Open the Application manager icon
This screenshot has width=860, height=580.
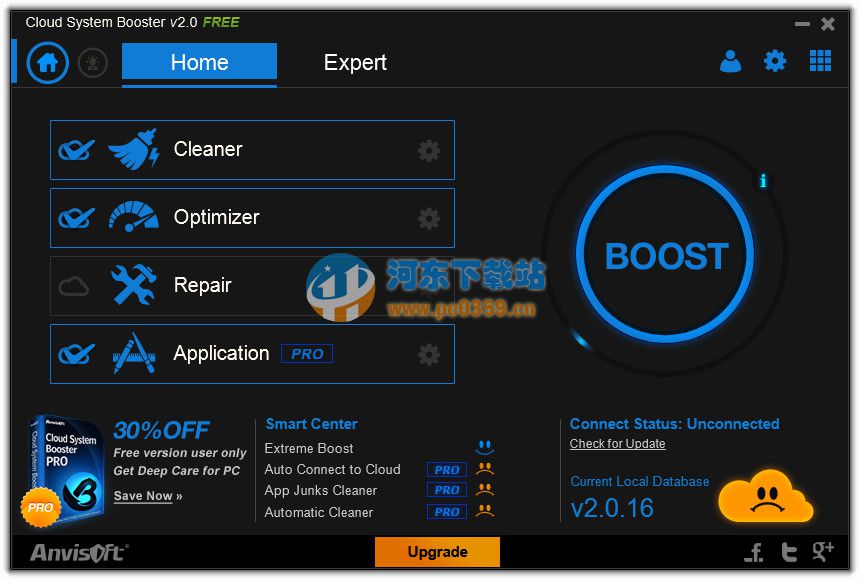click(x=132, y=353)
